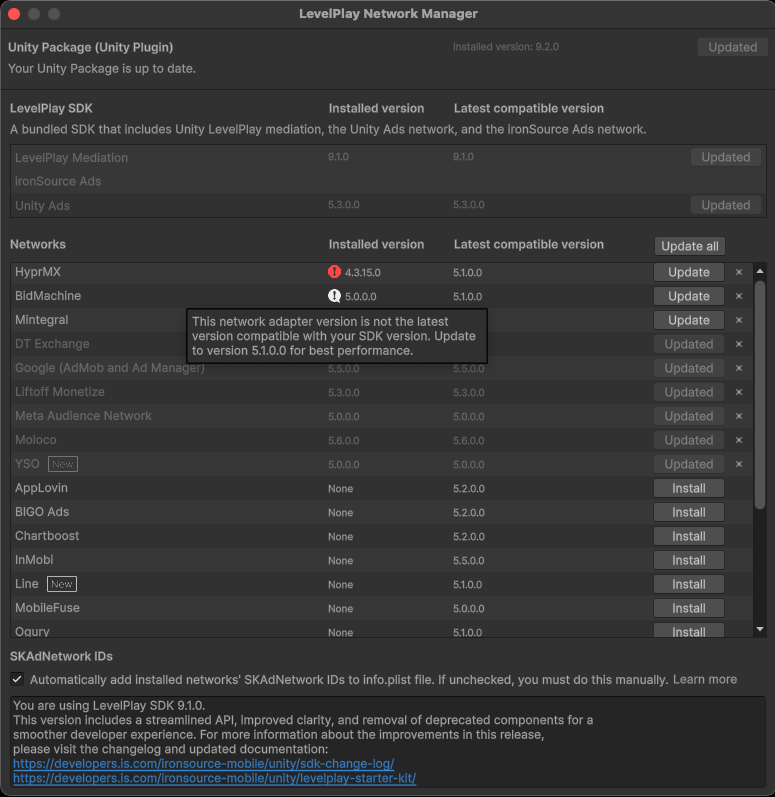Update the Mintegral adapter

[x=688, y=320]
